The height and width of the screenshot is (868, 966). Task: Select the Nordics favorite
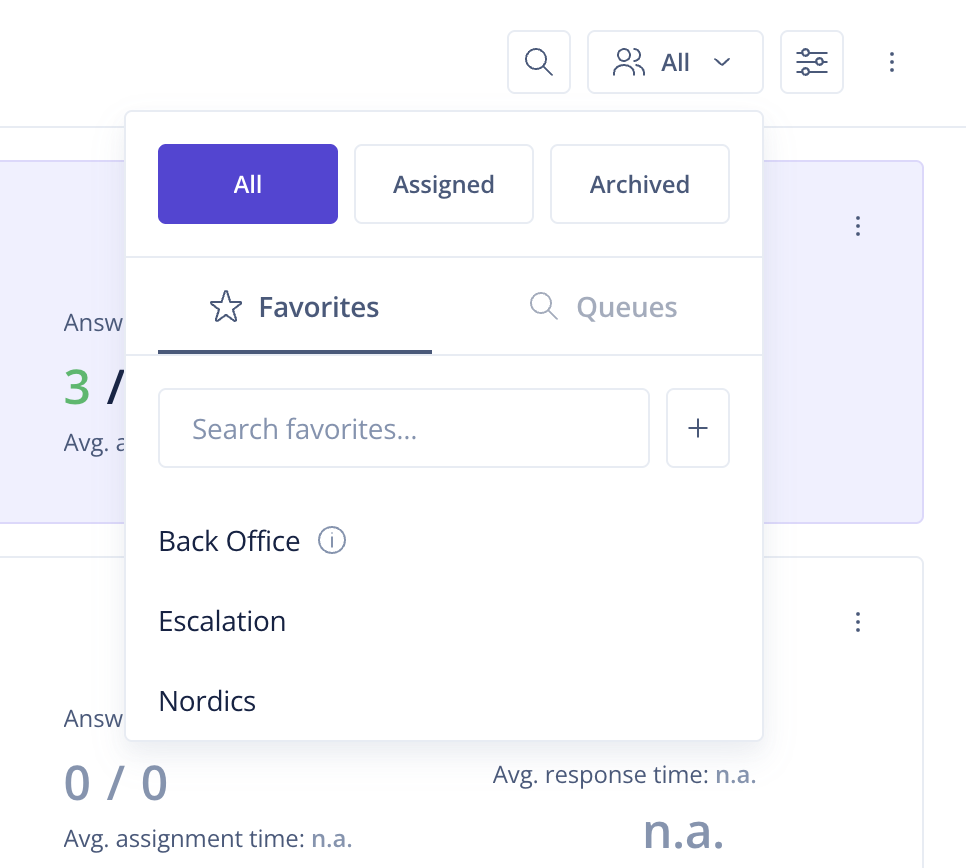pyautogui.click(x=206, y=701)
